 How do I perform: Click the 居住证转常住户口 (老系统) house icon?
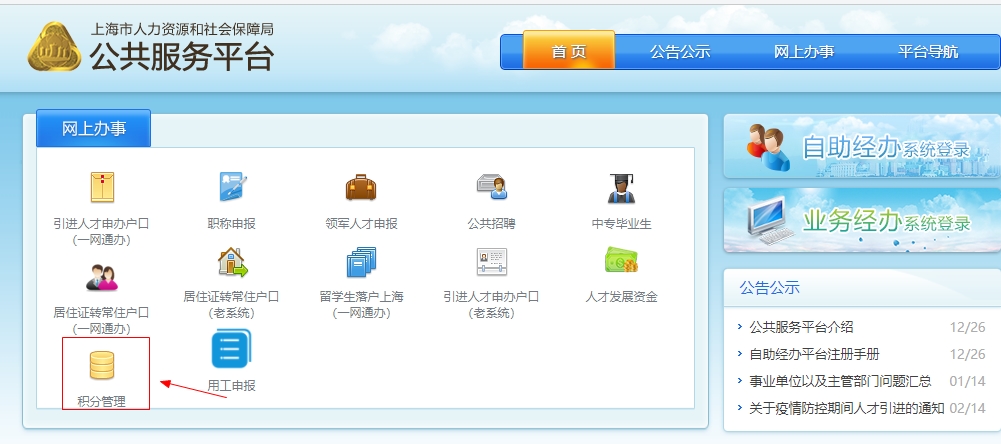[232, 262]
